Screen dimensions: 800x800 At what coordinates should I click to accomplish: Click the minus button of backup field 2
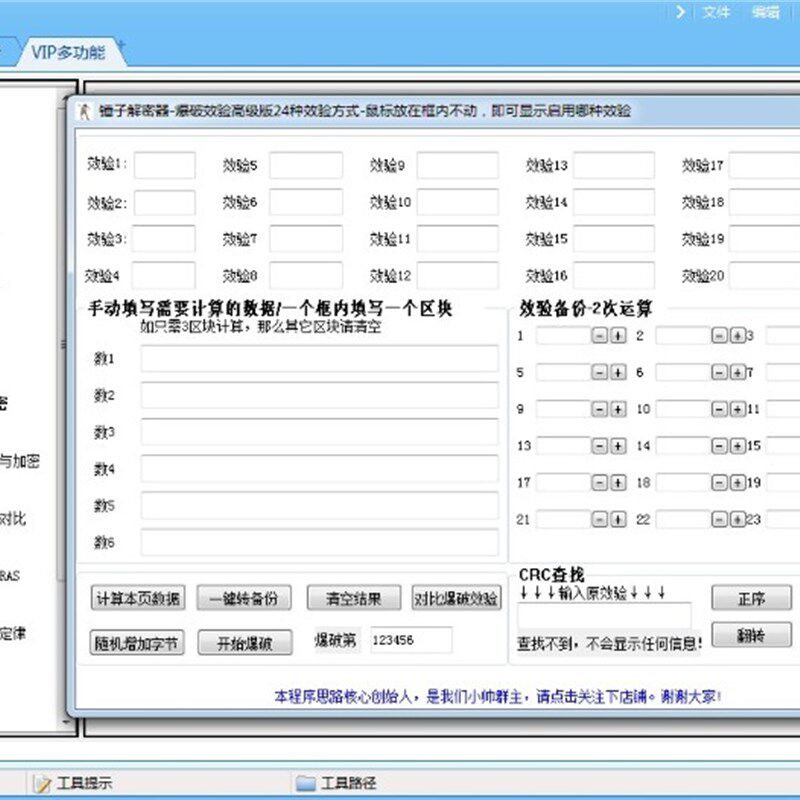pyautogui.click(x=719, y=336)
